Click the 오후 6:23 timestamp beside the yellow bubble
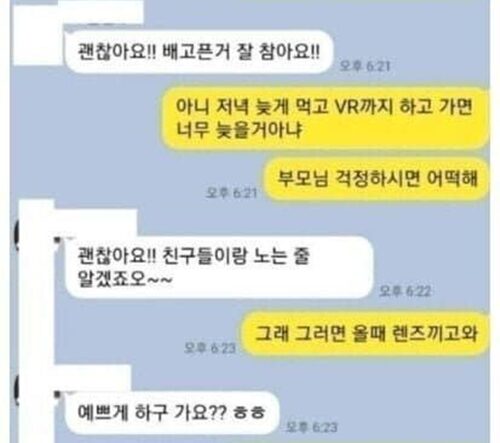This screenshot has width=500, height=443. coord(210,348)
